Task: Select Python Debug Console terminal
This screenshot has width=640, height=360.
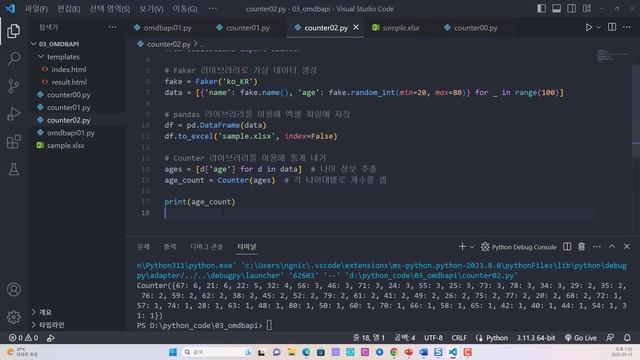Action: coord(518,247)
